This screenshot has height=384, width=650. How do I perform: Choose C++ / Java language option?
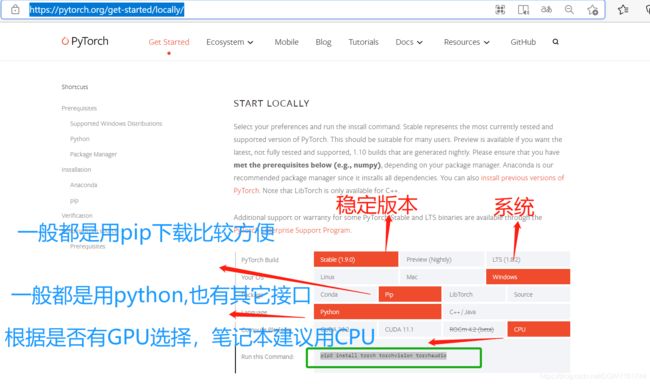pyautogui.click(x=507, y=312)
